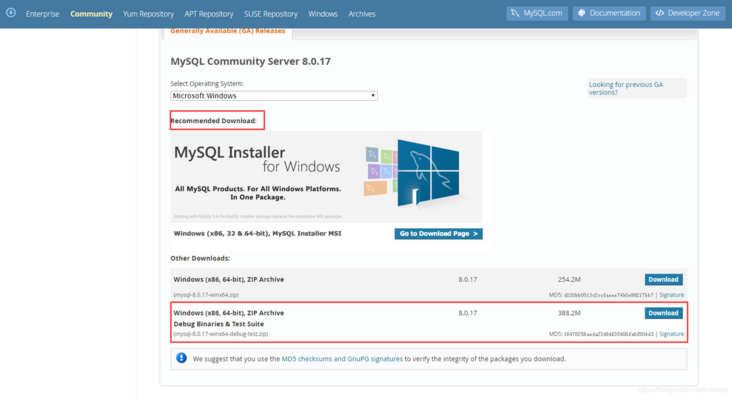Viewport: 732px width, 398px height.
Task: Select the Community nav item
Action: coord(92,14)
